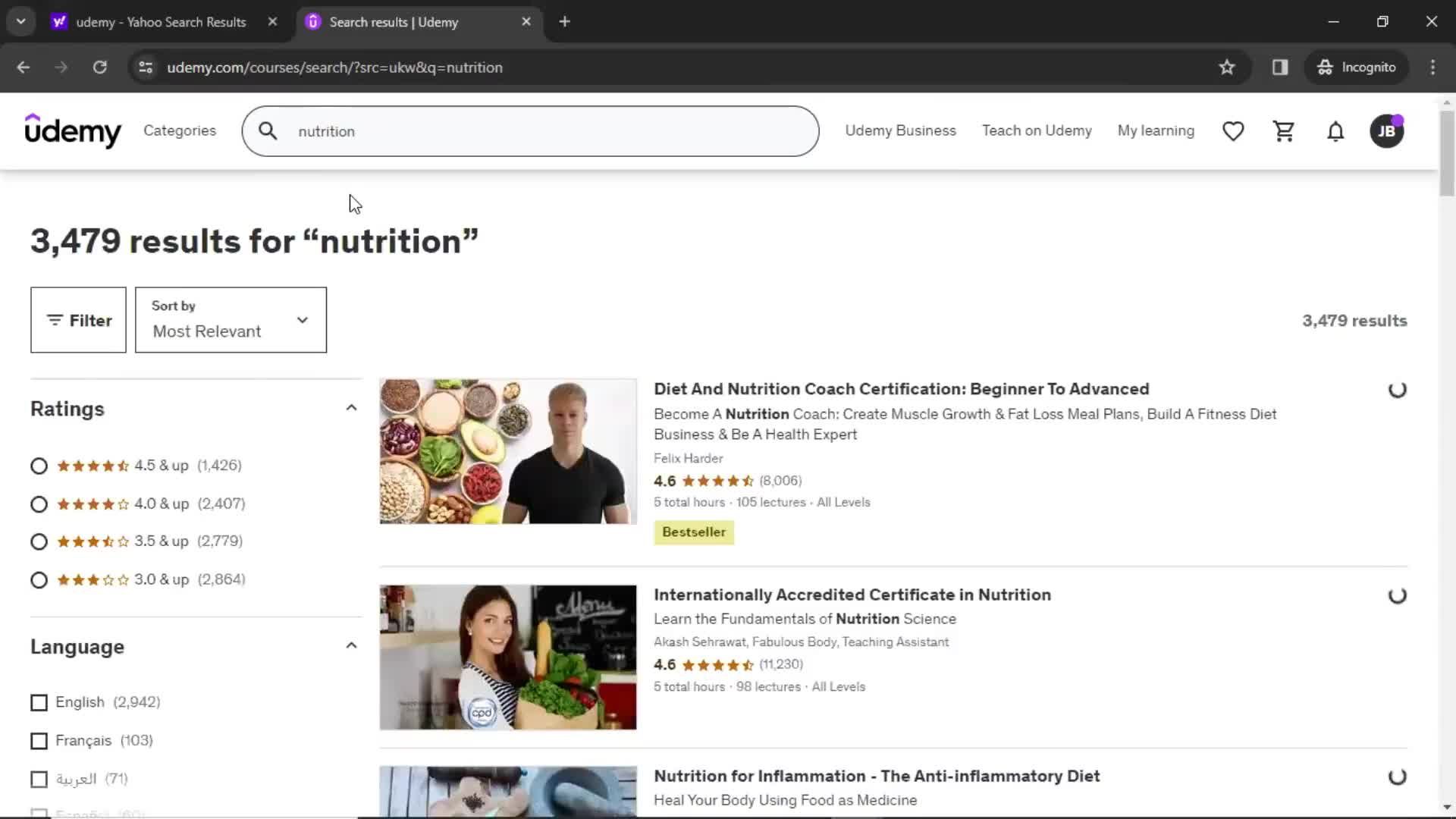
Task: Open the search bar icon
Action: (268, 131)
